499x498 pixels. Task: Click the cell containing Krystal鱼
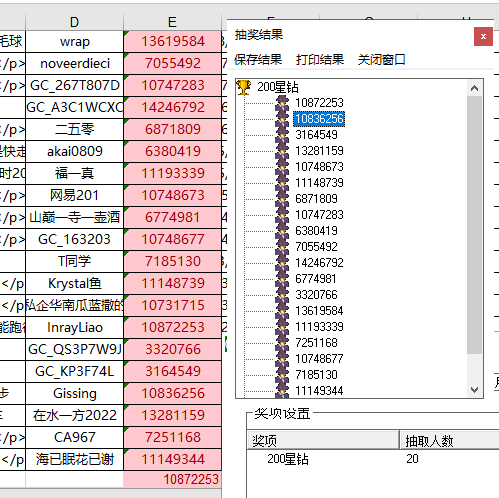click(x=74, y=283)
